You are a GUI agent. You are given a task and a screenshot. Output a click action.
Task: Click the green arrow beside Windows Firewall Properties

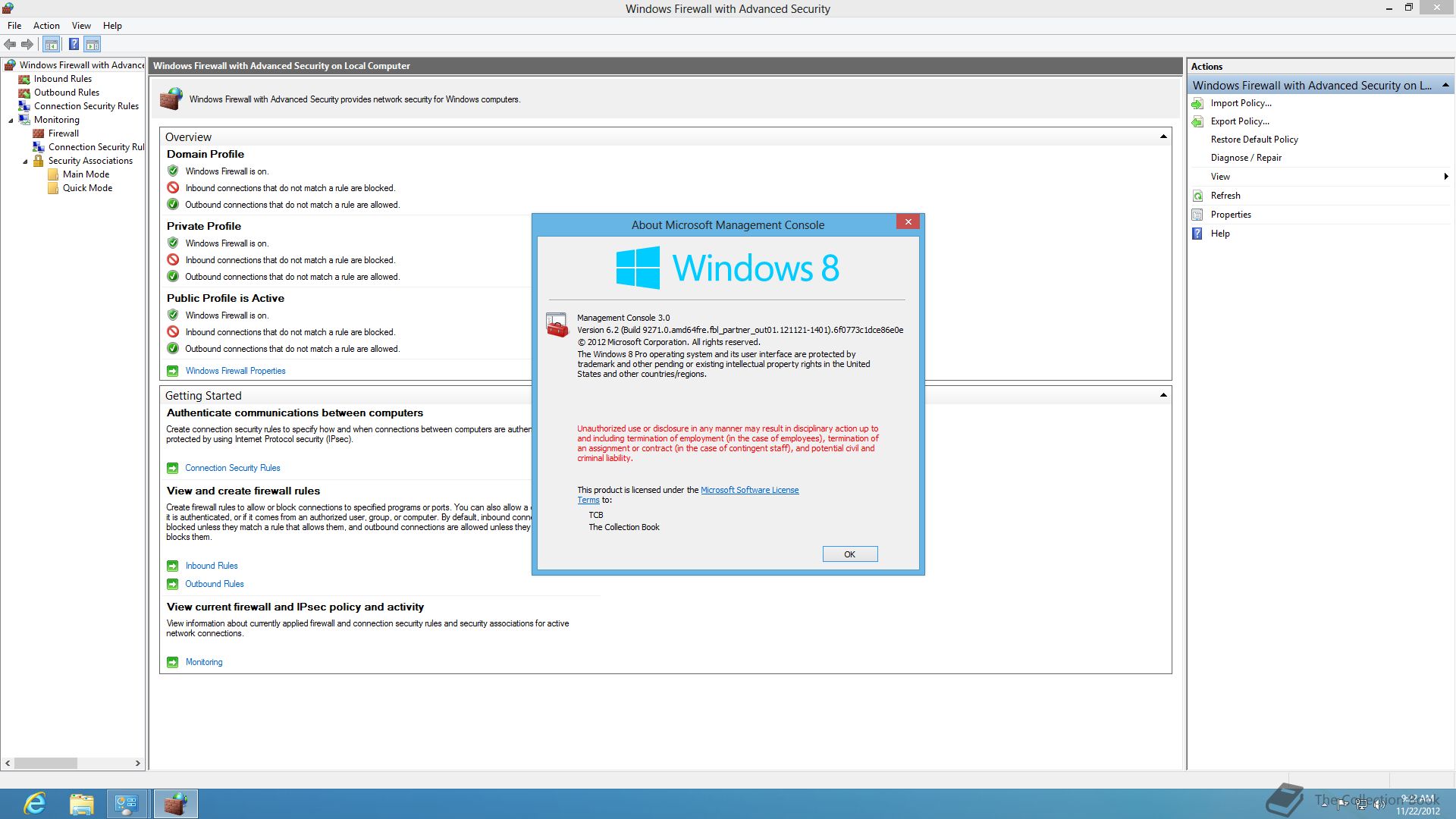click(x=172, y=371)
